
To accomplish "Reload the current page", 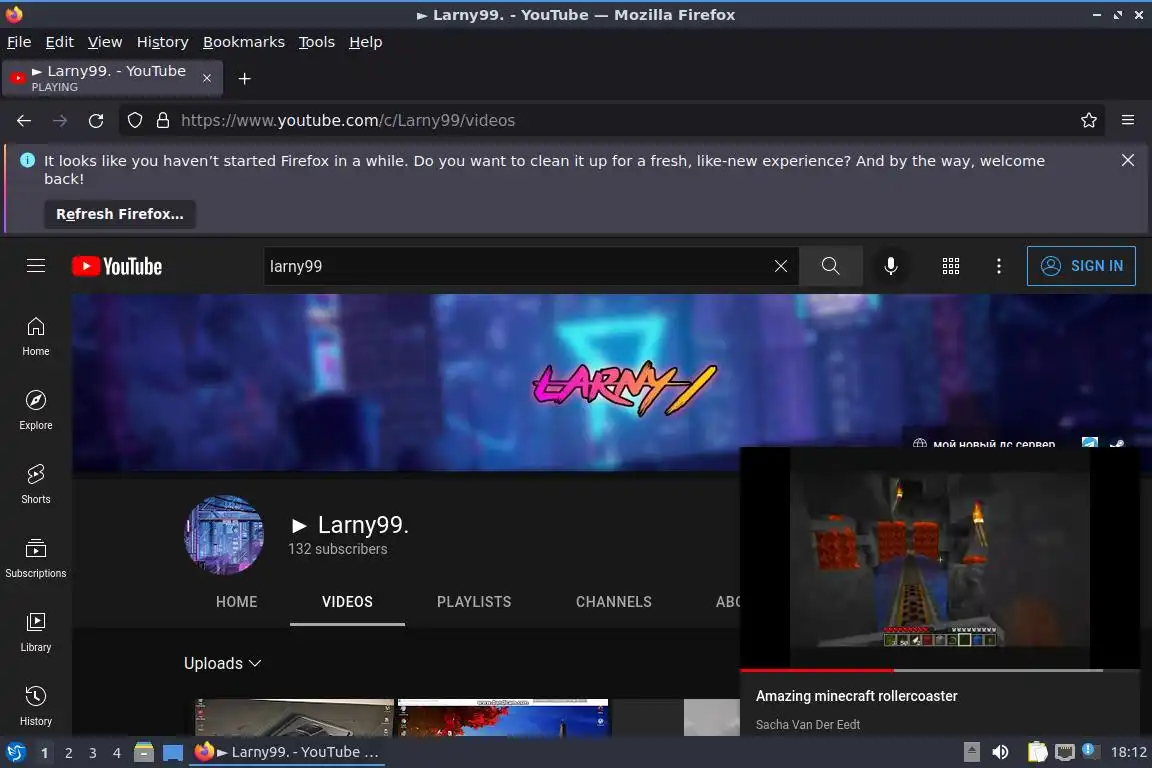I will [x=96, y=121].
